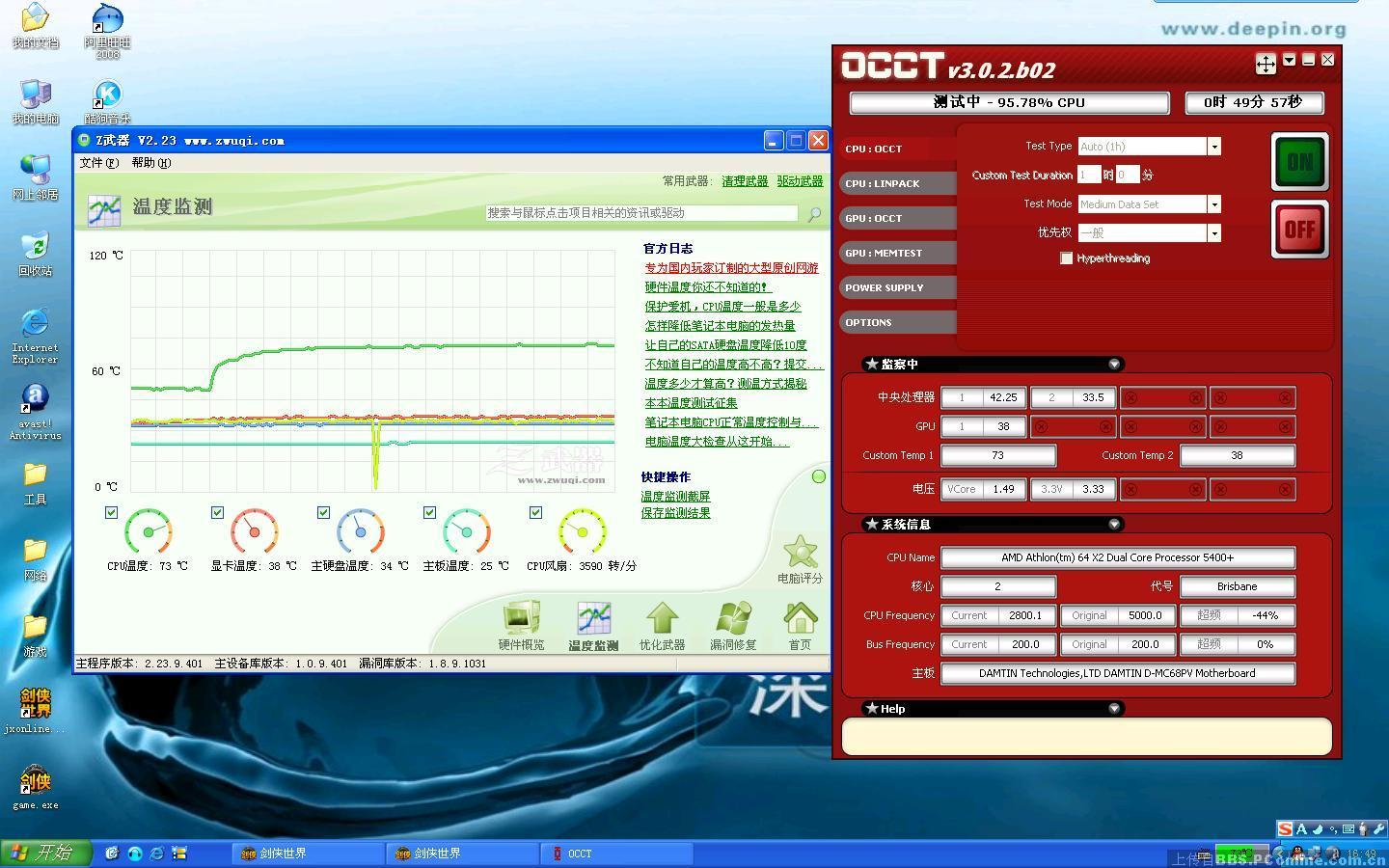Screen dimensions: 1389x868
Task: Open the 电脑评分 star rating icon
Action: tap(800, 559)
